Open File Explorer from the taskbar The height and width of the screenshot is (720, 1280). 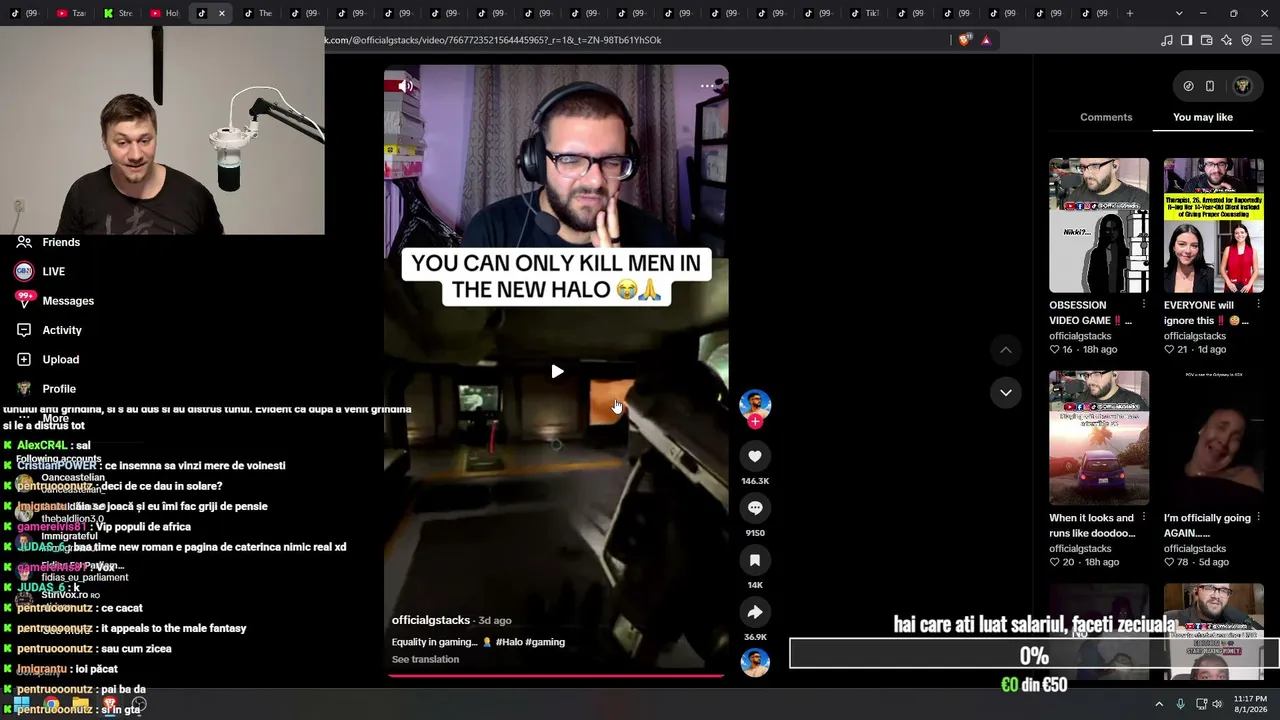pyautogui.click(x=80, y=704)
